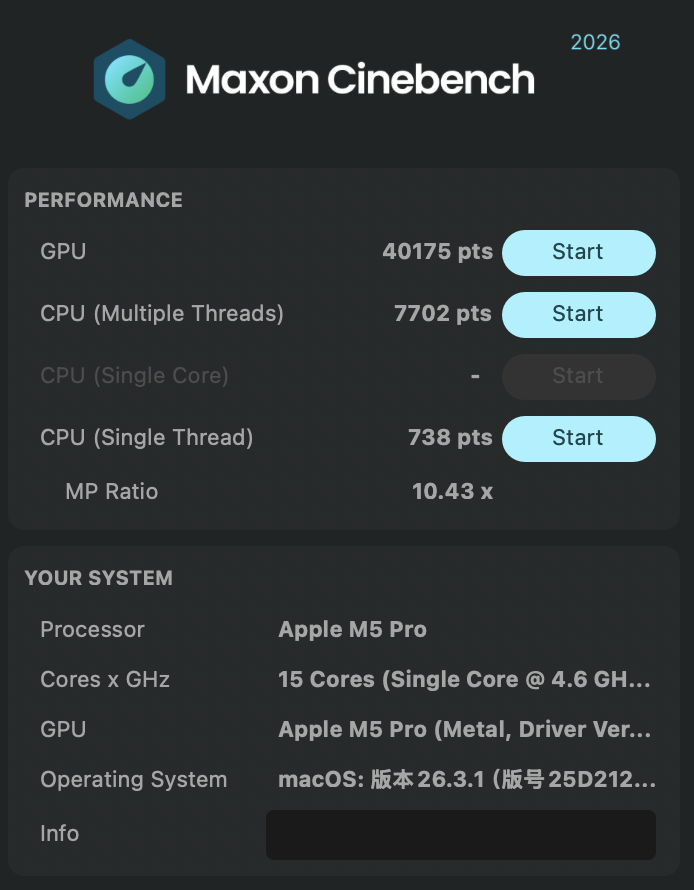Select the 2026 version label
This screenshot has width=694, height=890.
[x=595, y=43]
